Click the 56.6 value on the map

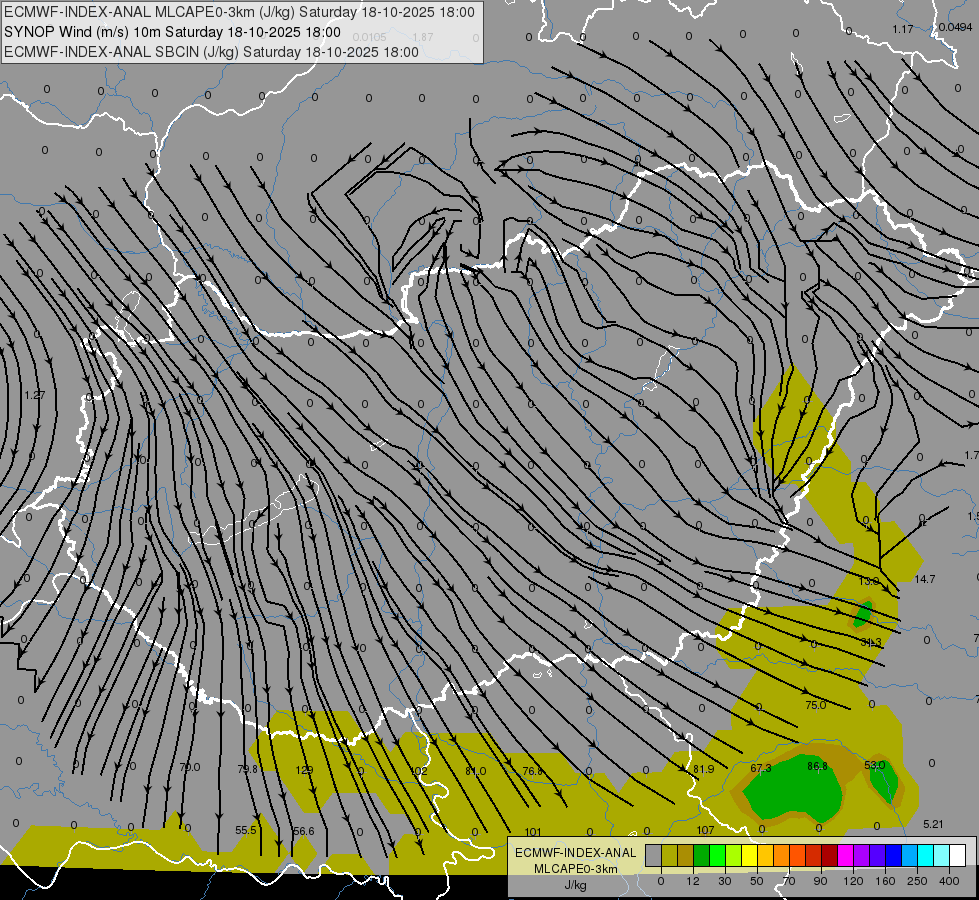pos(303,831)
